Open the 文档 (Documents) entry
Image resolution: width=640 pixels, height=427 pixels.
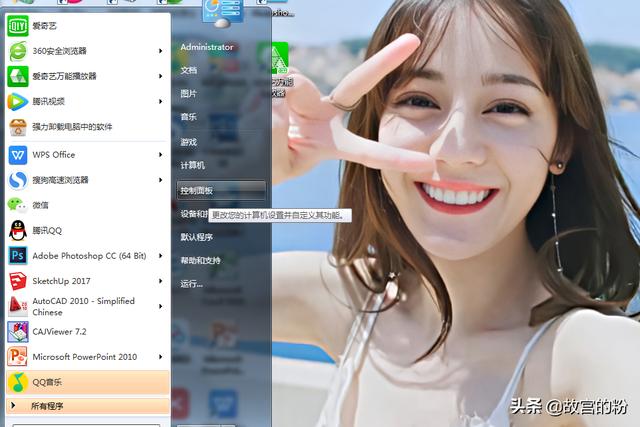click(x=189, y=70)
